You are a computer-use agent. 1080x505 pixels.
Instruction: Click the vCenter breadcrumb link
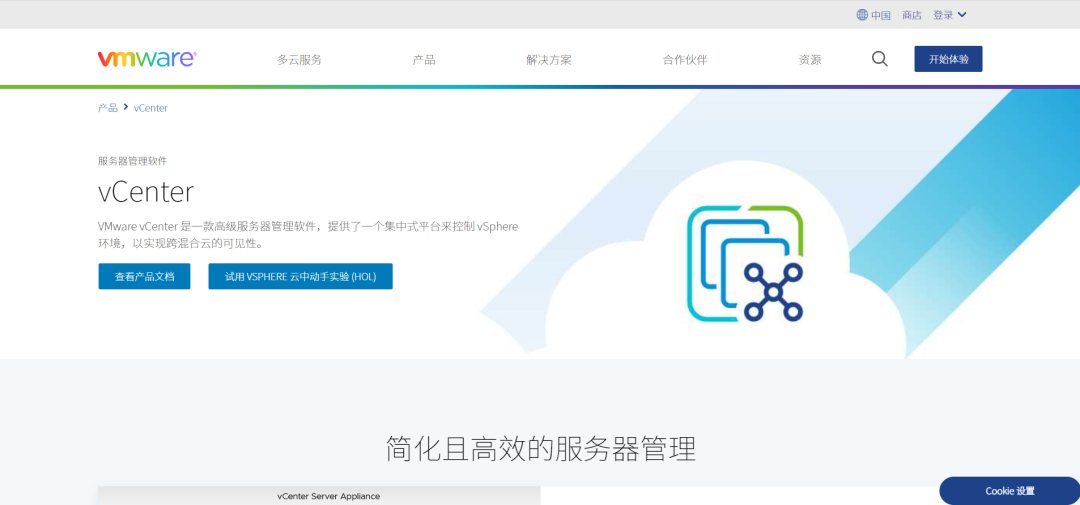[x=151, y=108]
